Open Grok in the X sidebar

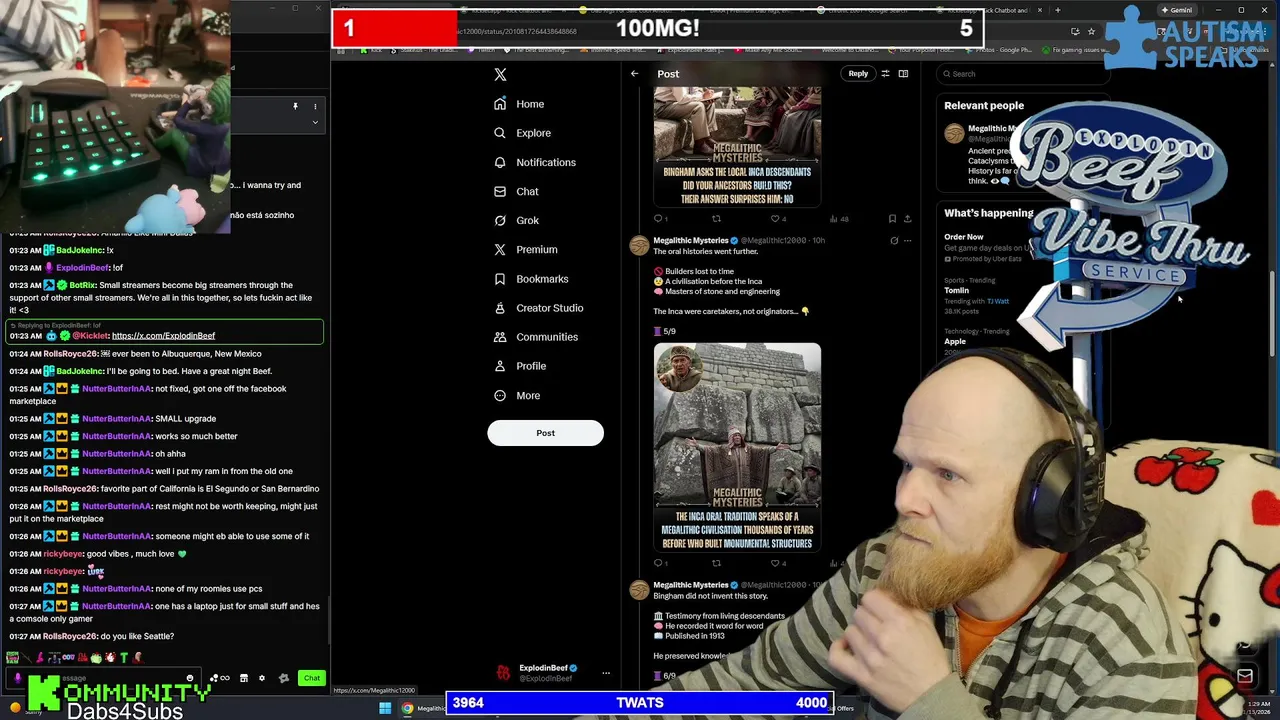point(516,220)
